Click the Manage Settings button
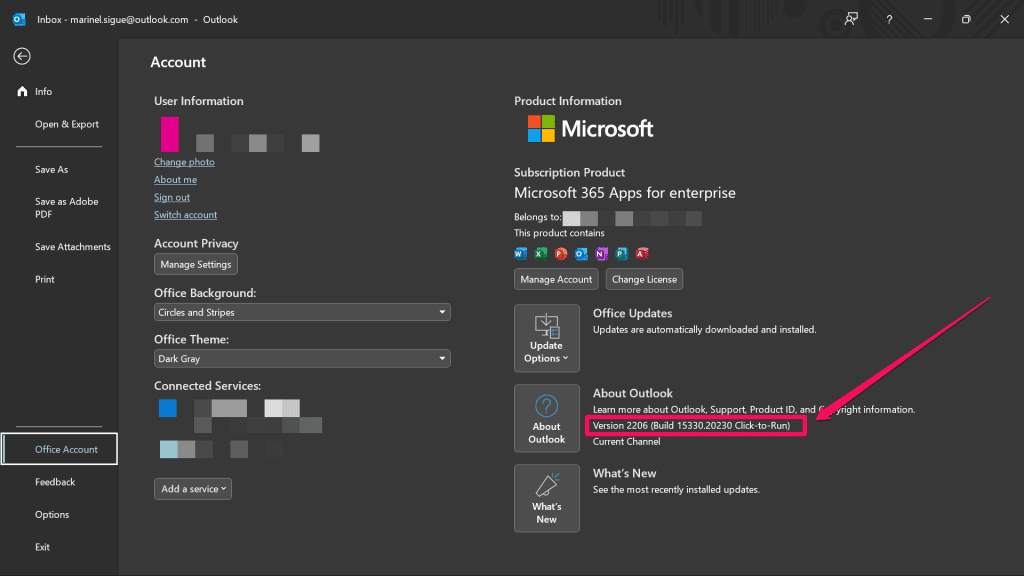 (x=196, y=265)
